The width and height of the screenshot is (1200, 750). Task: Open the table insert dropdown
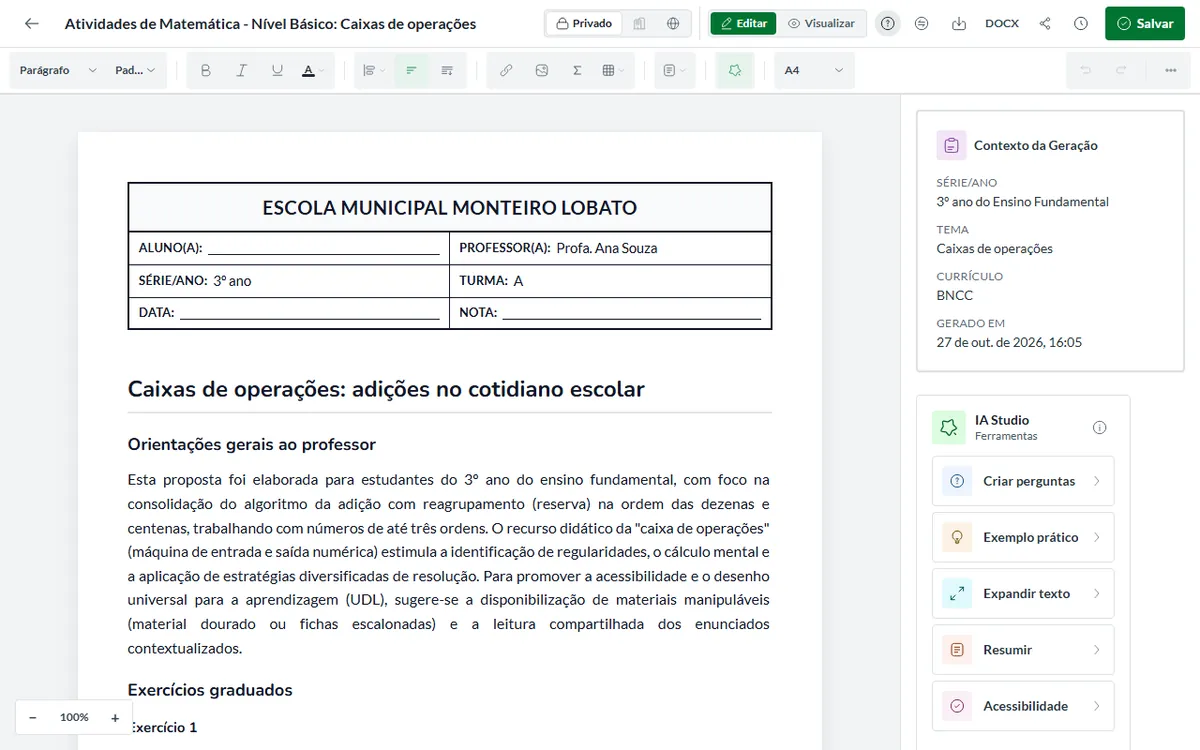tap(613, 70)
